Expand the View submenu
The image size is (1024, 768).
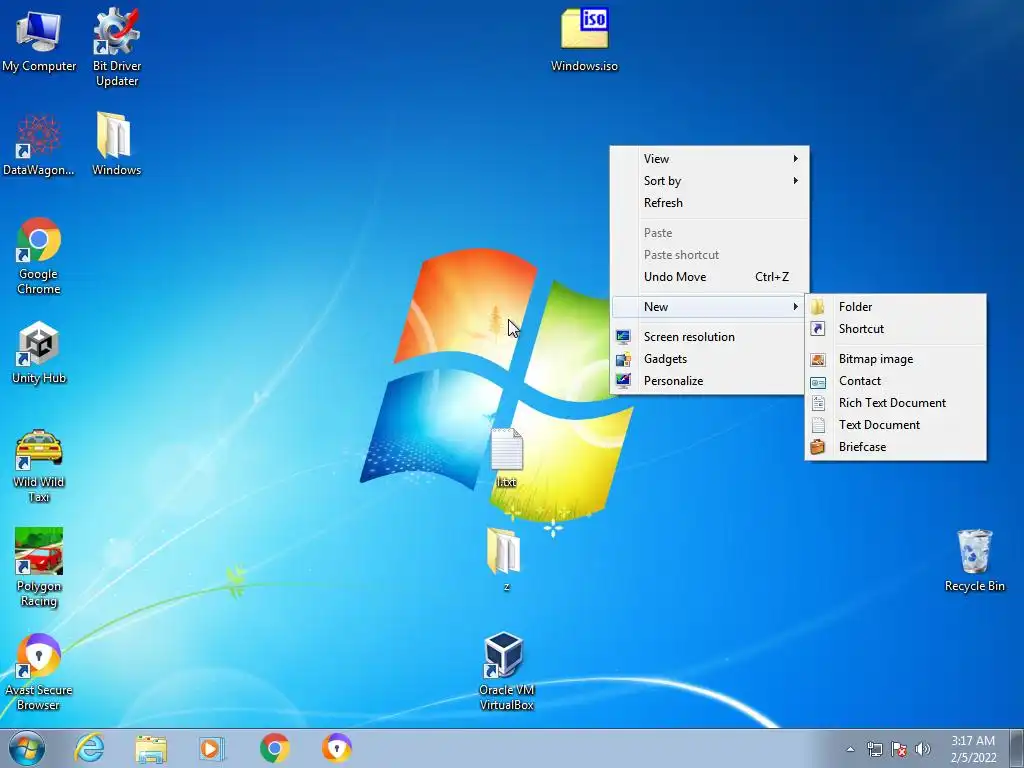click(709, 159)
